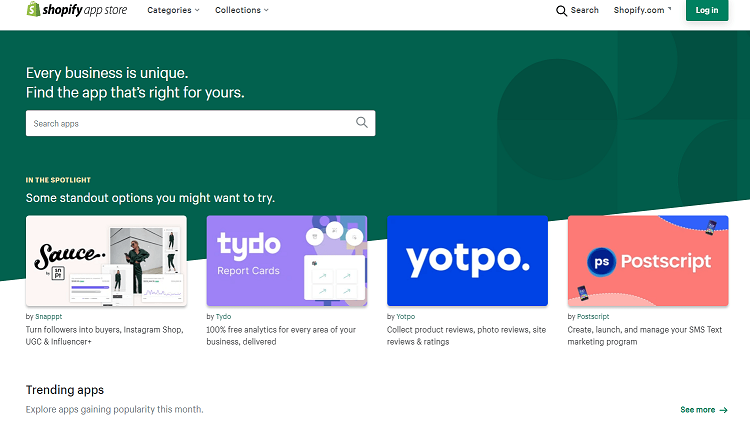
Task: Click the magnifier icon in Search apps box
Action: (x=362, y=123)
